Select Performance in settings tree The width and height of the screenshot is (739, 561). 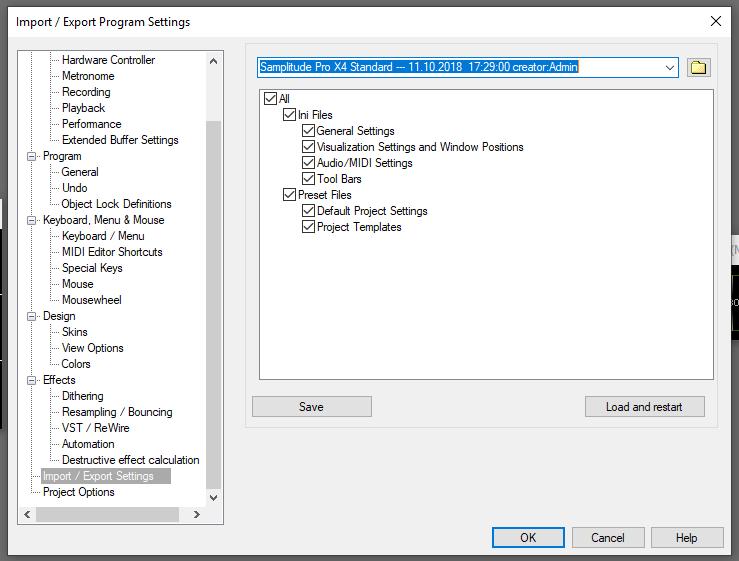point(91,124)
